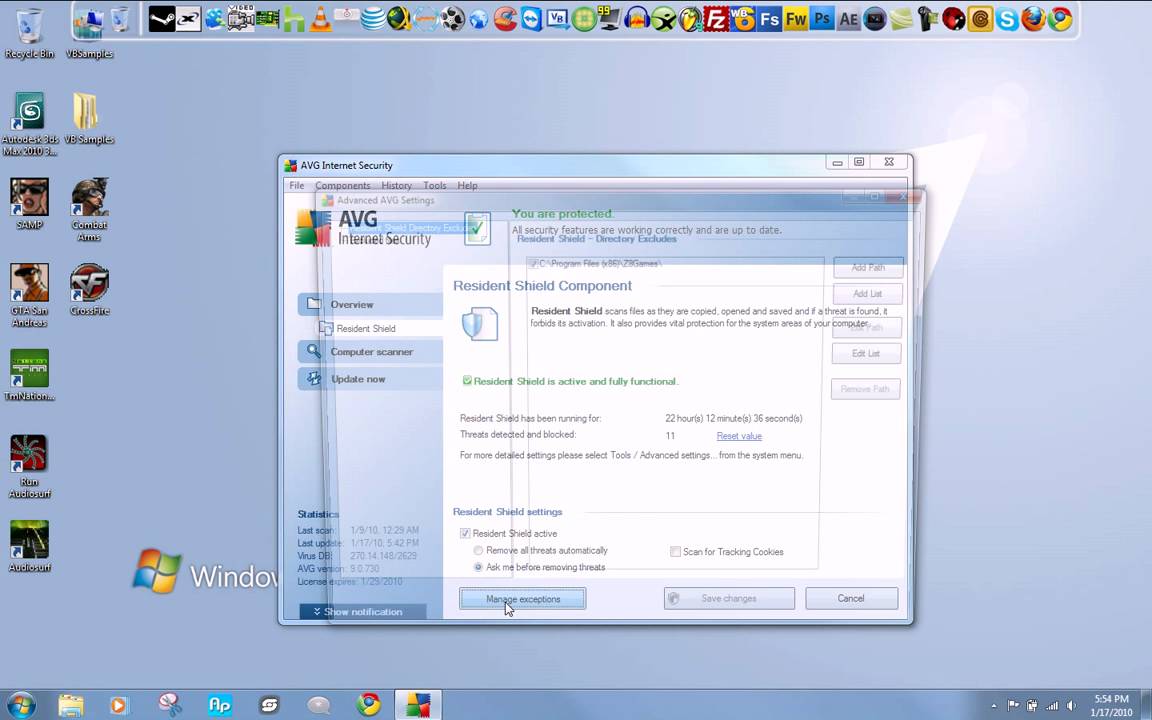Screen dimensions: 1152x720
Task: Launch Audacity headphones icon in dock
Action: pyautogui.click(x=637, y=19)
